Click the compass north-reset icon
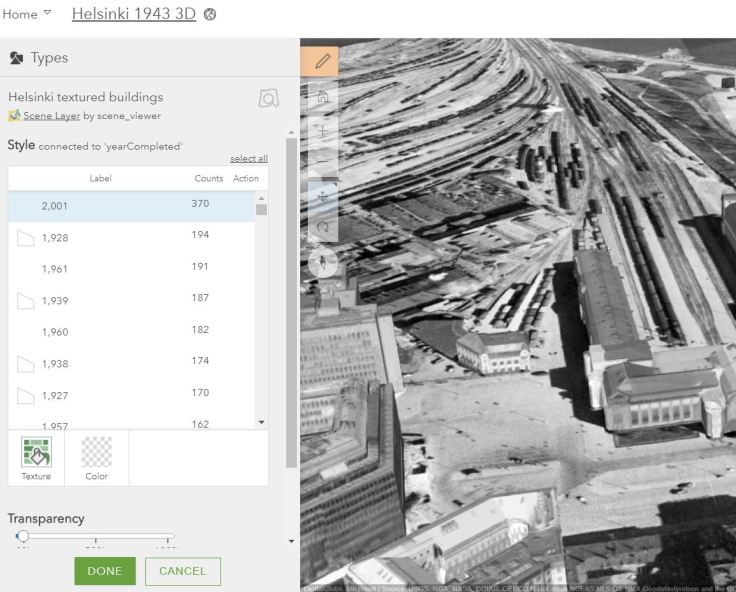The height and width of the screenshot is (592, 736). (321, 264)
